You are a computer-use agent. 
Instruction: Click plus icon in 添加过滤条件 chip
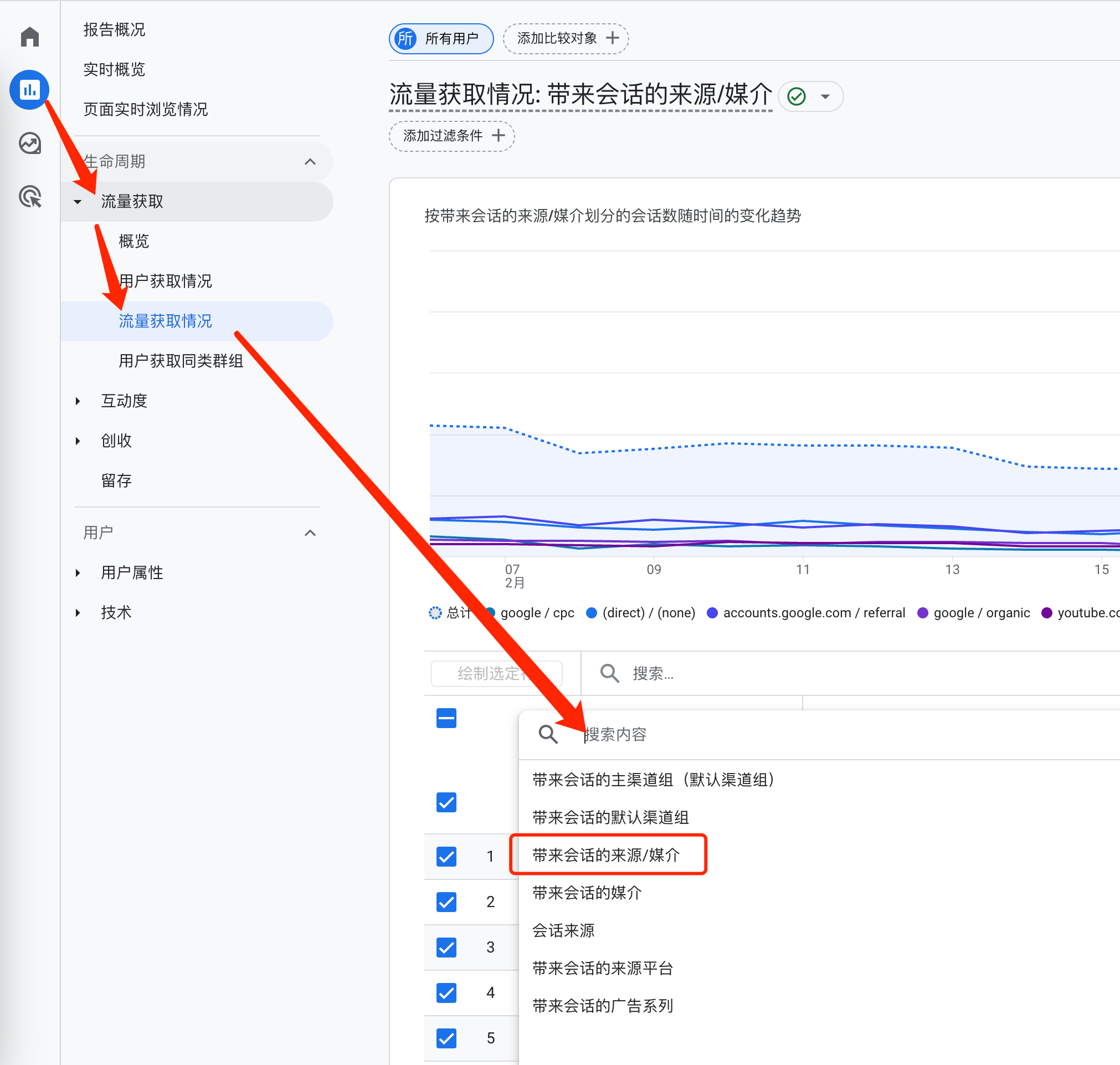498,136
